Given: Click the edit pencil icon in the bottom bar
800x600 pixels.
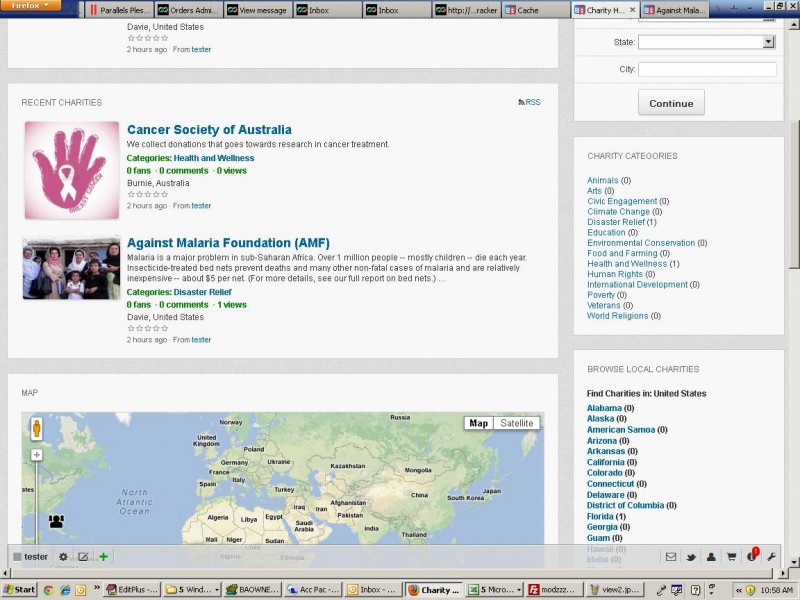Looking at the screenshot, I should [x=83, y=557].
